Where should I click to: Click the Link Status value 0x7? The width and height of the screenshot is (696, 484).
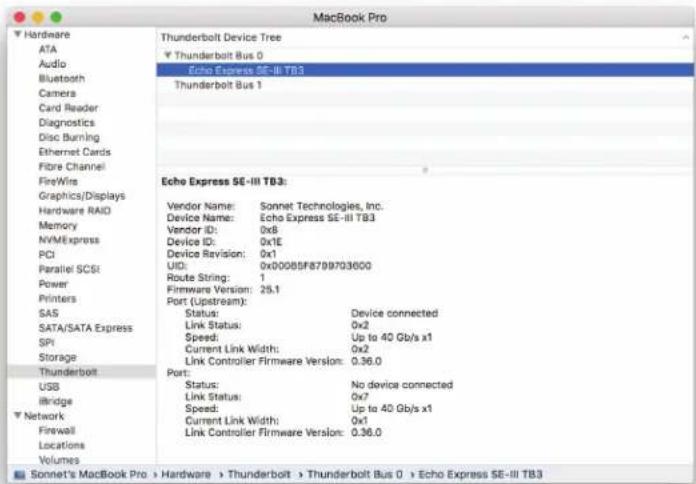pyautogui.click(x=360, y=397)
